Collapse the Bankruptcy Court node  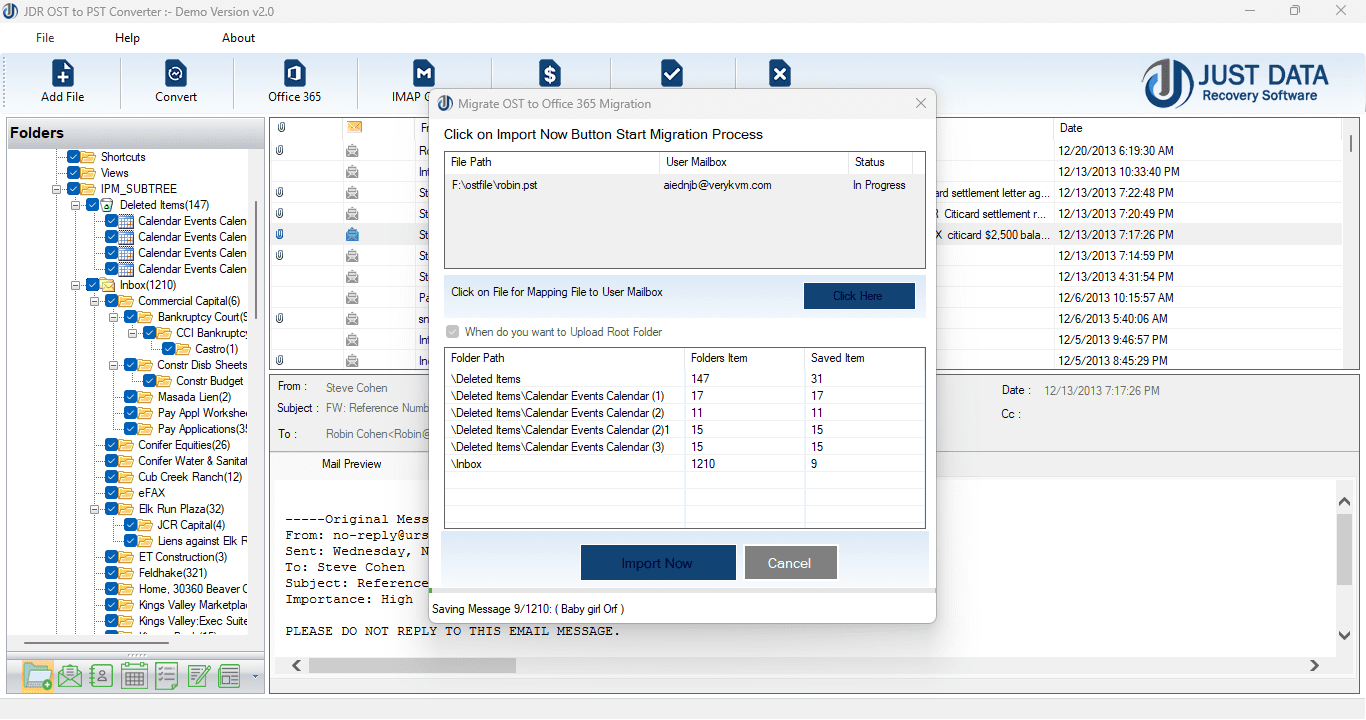click(x=114, y=317)
